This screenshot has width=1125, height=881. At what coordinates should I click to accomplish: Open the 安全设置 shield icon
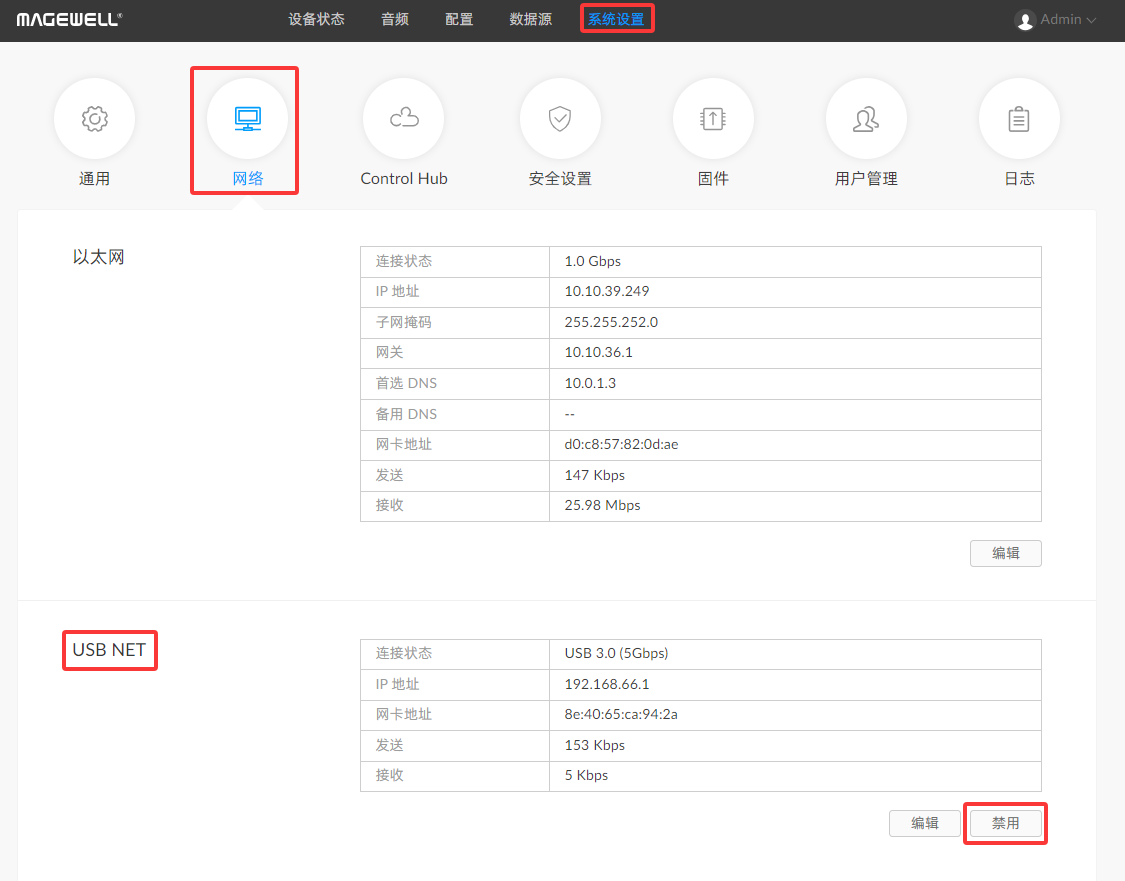click(x=560, y=119)
